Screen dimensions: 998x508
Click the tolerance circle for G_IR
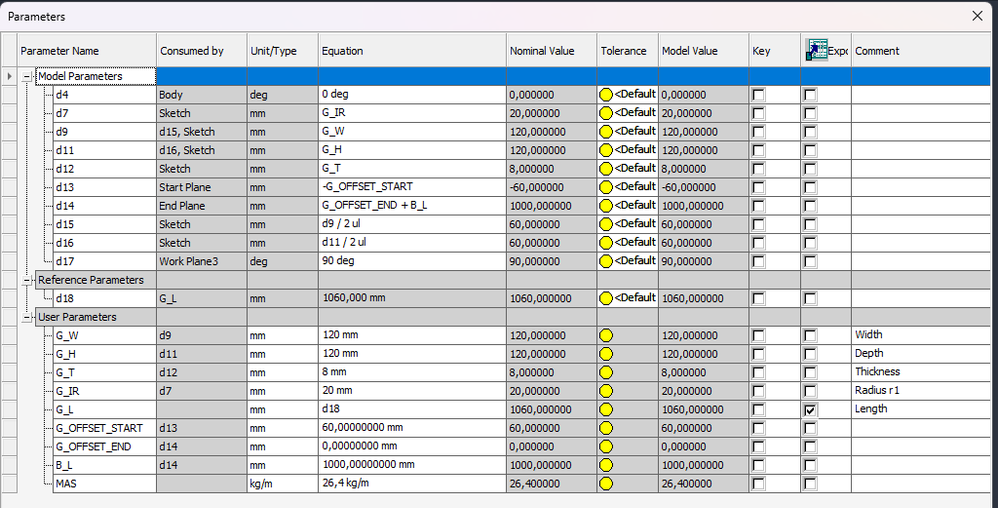(606, 390)
